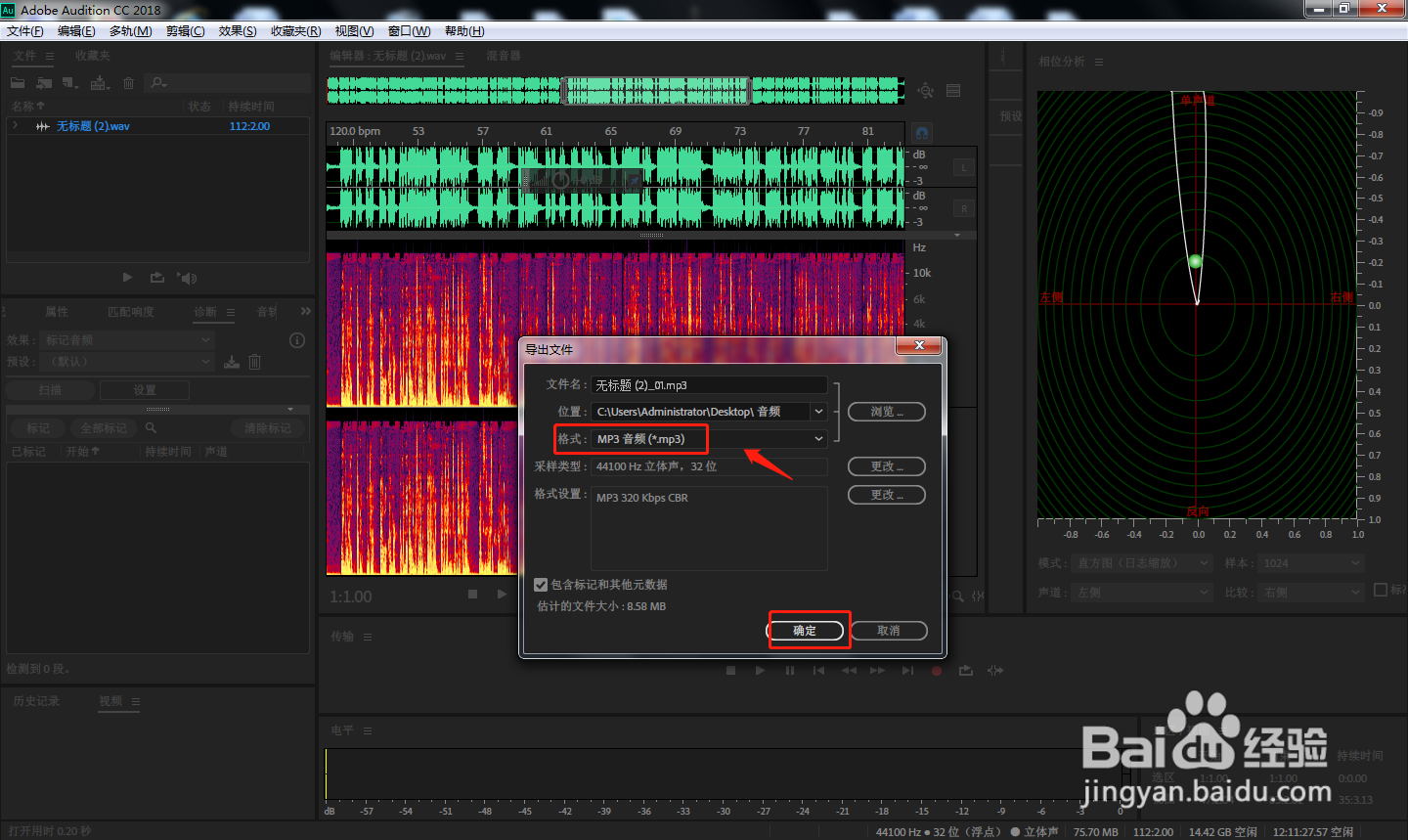The height and width of the screenshot is (840, 1408).
Task: Click Play in the Transport panel
Action: coord(760,671)
